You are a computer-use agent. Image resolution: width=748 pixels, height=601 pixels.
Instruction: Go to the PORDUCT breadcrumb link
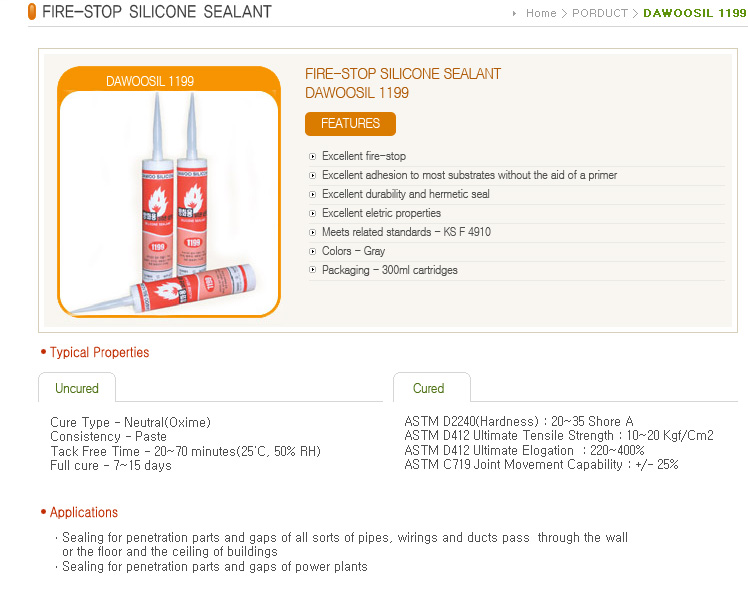pyautogui.click(x=600, y=13)
